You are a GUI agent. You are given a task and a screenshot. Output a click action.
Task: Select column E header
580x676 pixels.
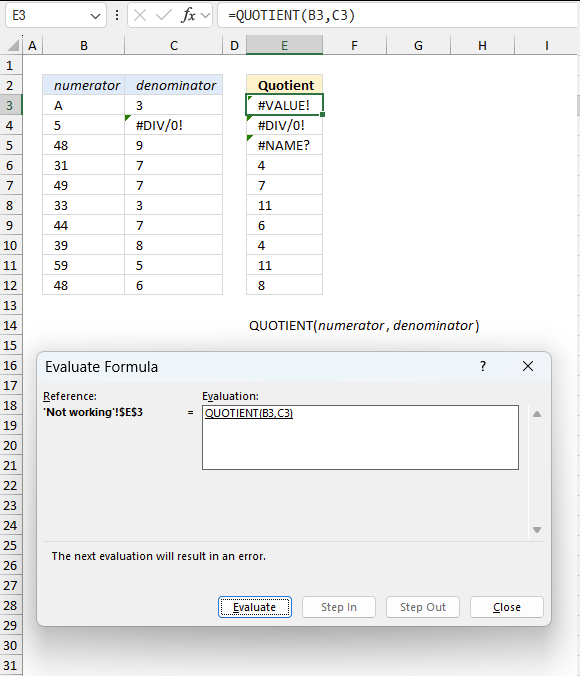tap(285, 45)
